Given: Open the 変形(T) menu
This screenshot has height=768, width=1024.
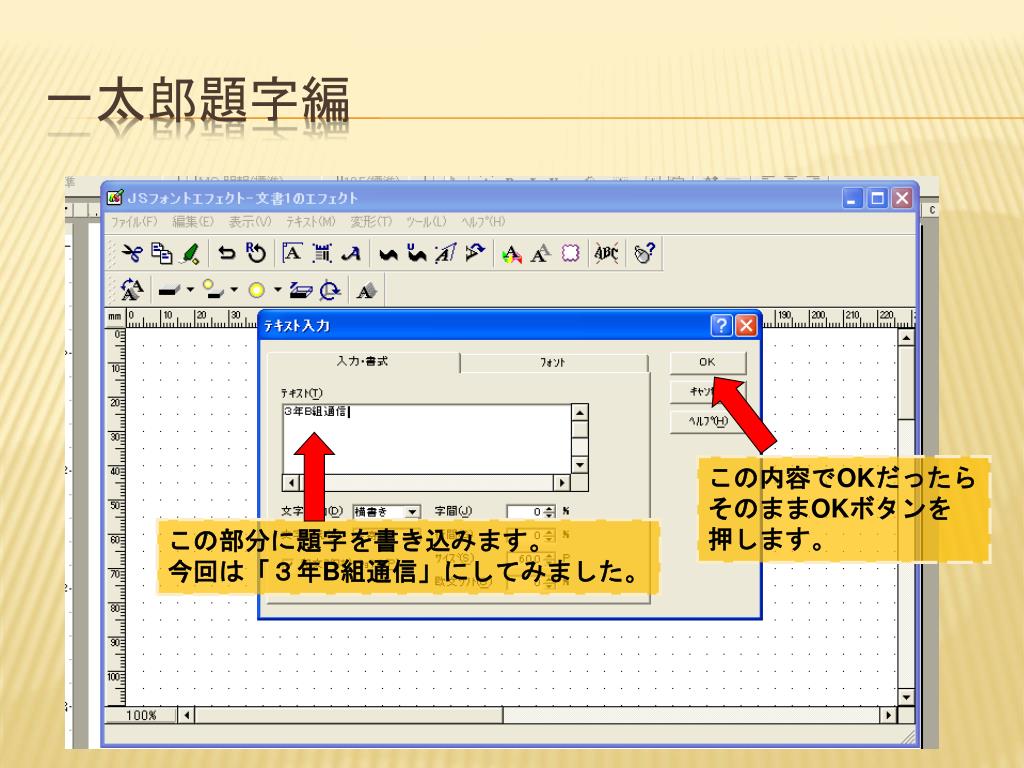Looking at the screenshot, I should 371,221.
